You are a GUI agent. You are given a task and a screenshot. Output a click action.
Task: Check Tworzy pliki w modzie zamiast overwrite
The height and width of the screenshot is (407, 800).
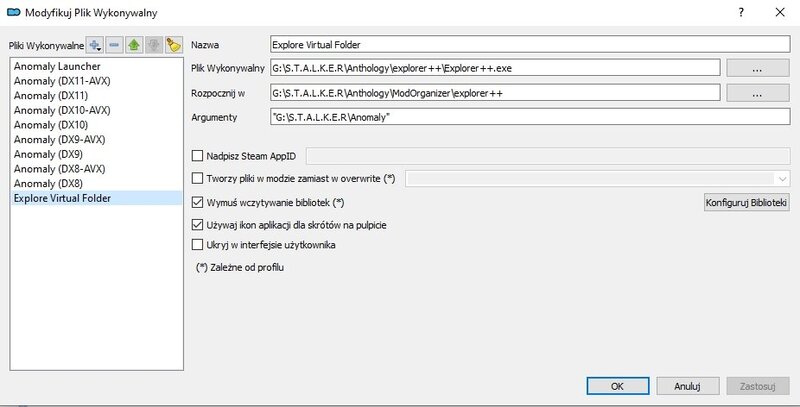[197, 178]
